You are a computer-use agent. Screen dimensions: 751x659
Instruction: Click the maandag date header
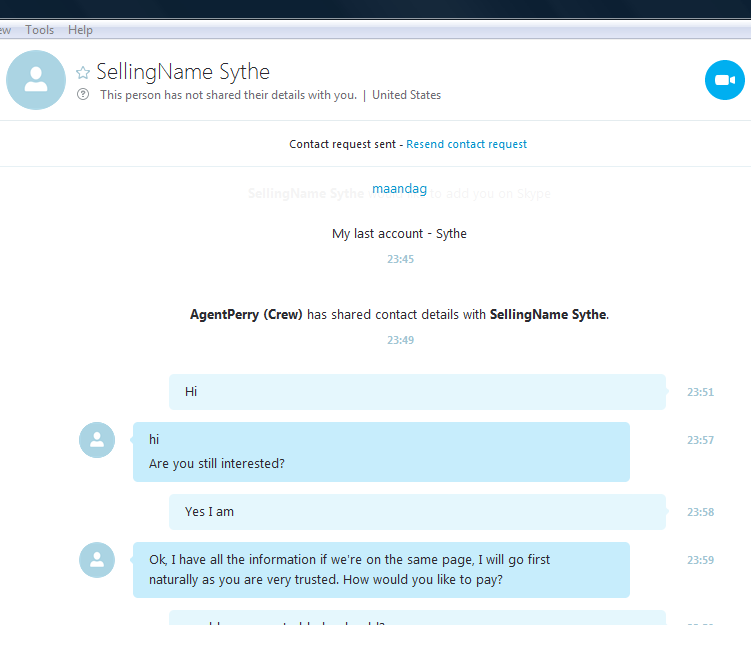click(x=399, y=189)
